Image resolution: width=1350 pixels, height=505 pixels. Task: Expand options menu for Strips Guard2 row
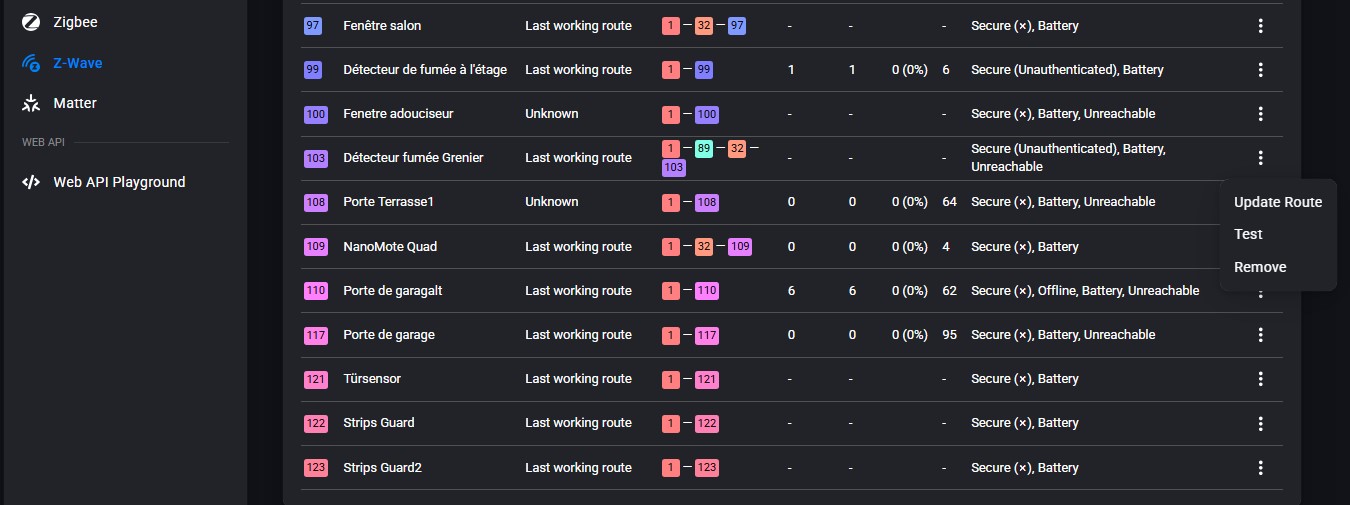[x=1260, y=467]
